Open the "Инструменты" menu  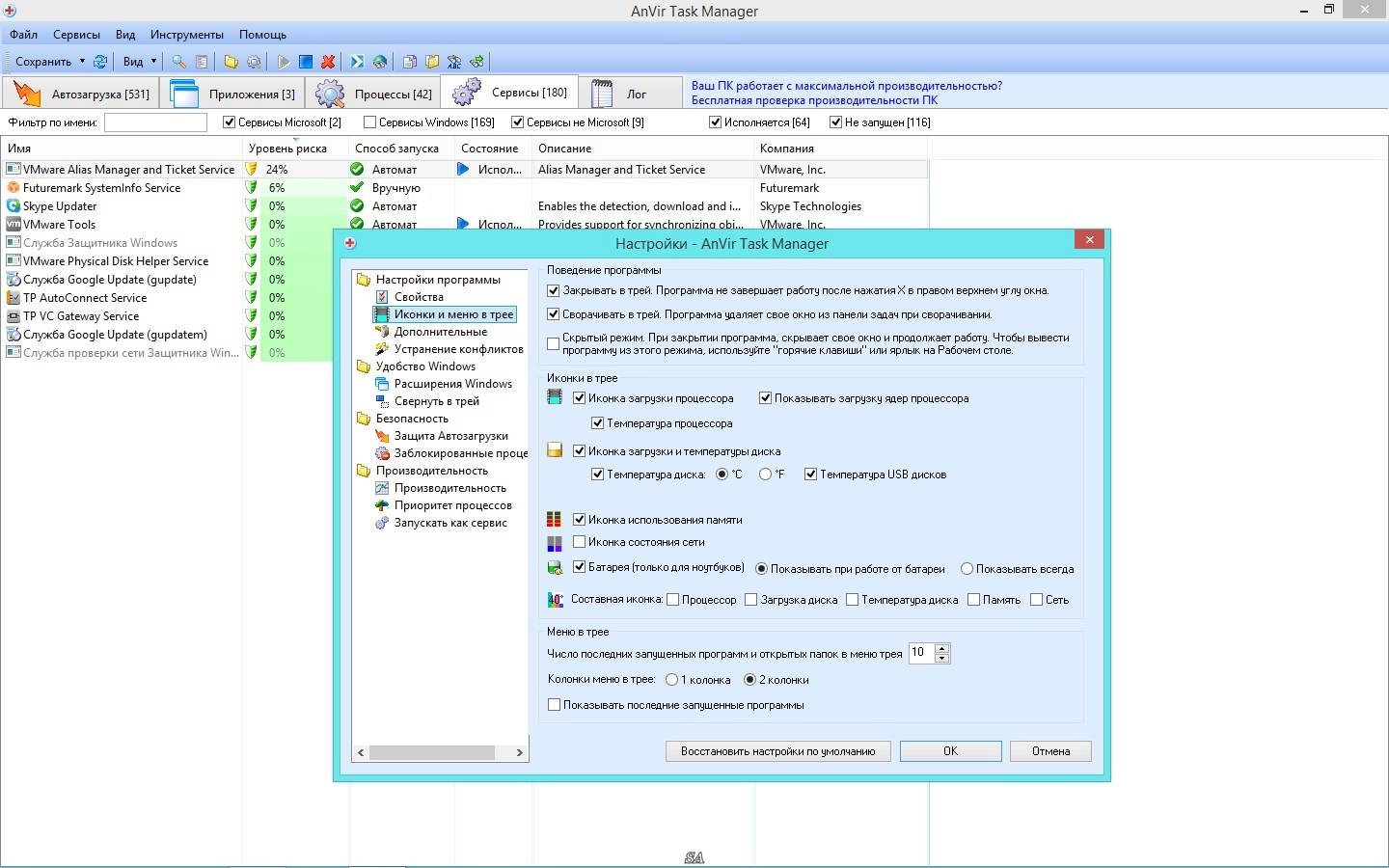(x=187, y=34)
